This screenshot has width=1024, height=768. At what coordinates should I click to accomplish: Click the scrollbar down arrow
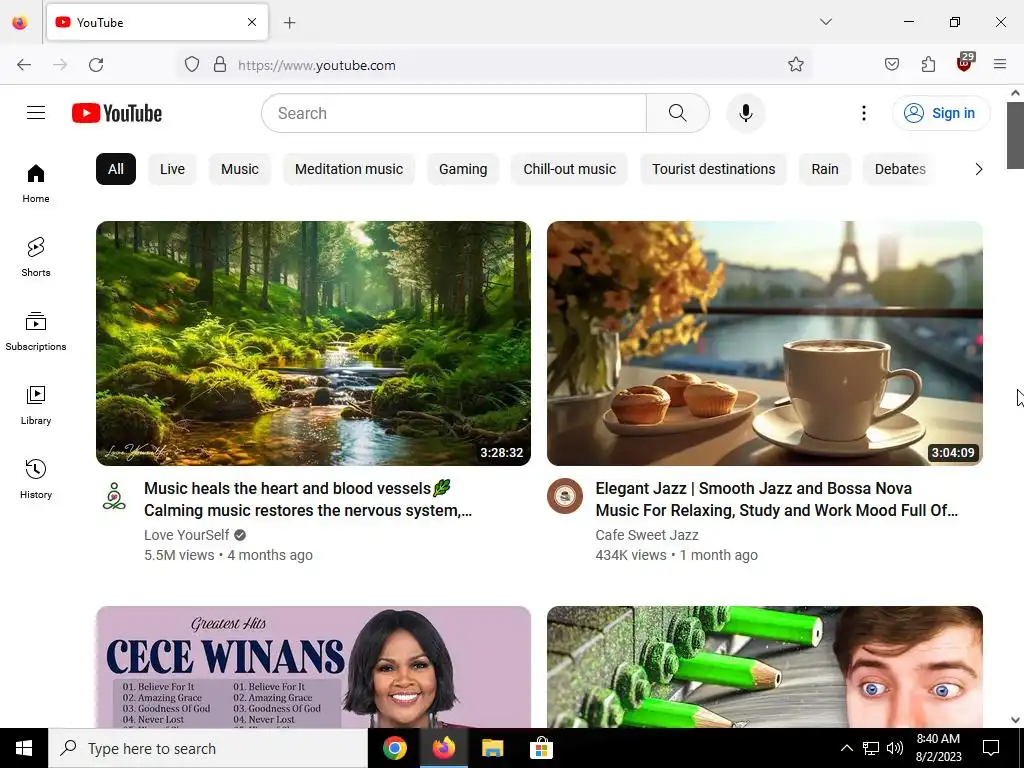coord(1015,720)
